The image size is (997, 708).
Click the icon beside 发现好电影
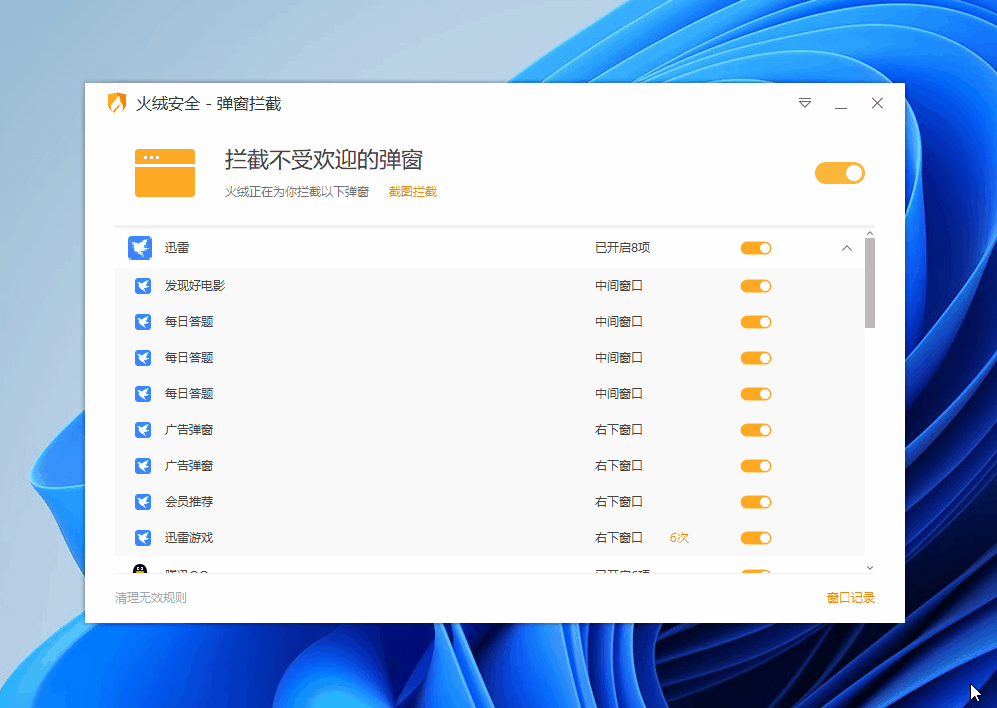(143, 286)
